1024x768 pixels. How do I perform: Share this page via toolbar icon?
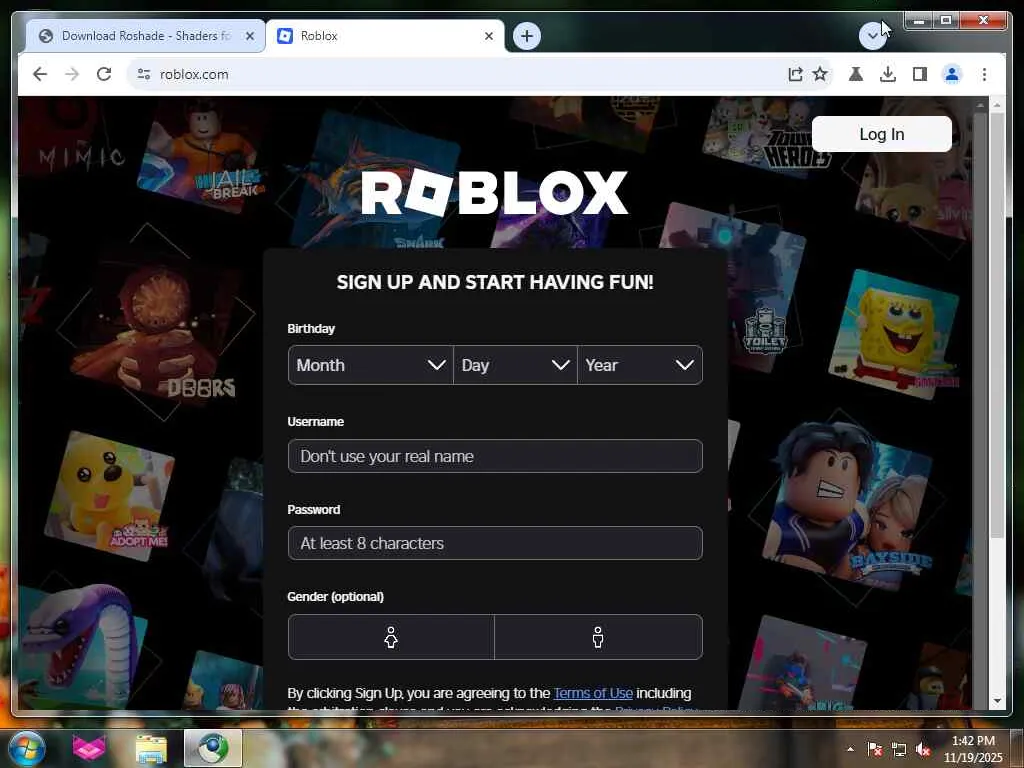[795, 74]
